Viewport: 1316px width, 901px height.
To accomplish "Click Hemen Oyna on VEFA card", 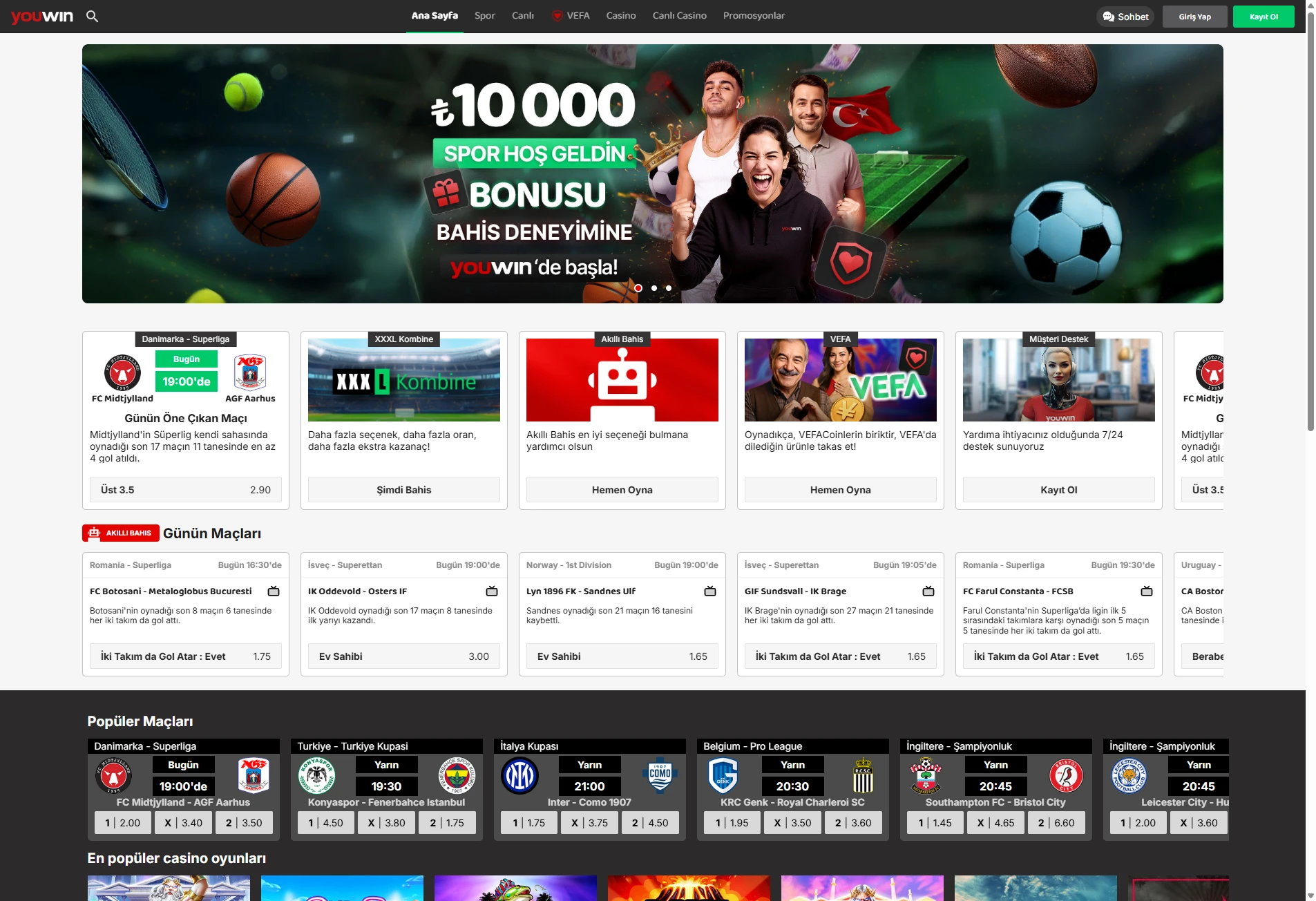I will coord(841,490).
